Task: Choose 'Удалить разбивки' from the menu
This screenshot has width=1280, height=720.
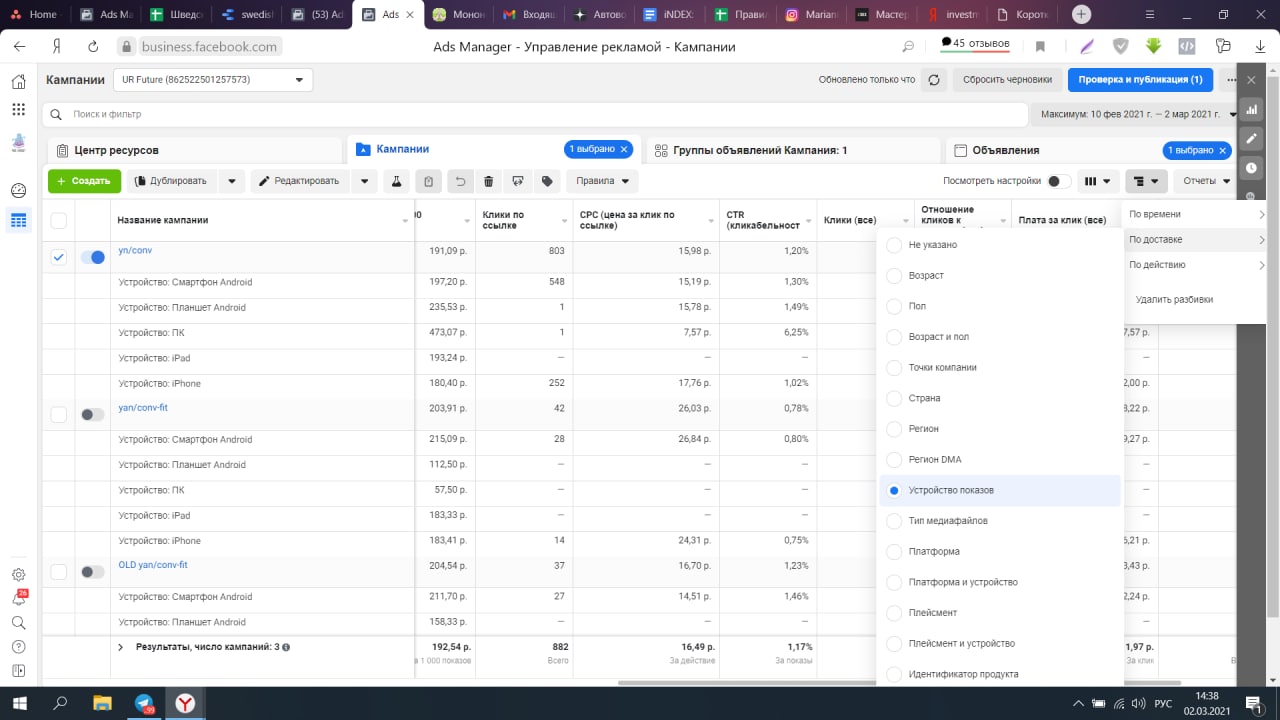Action: point(1174,299)
